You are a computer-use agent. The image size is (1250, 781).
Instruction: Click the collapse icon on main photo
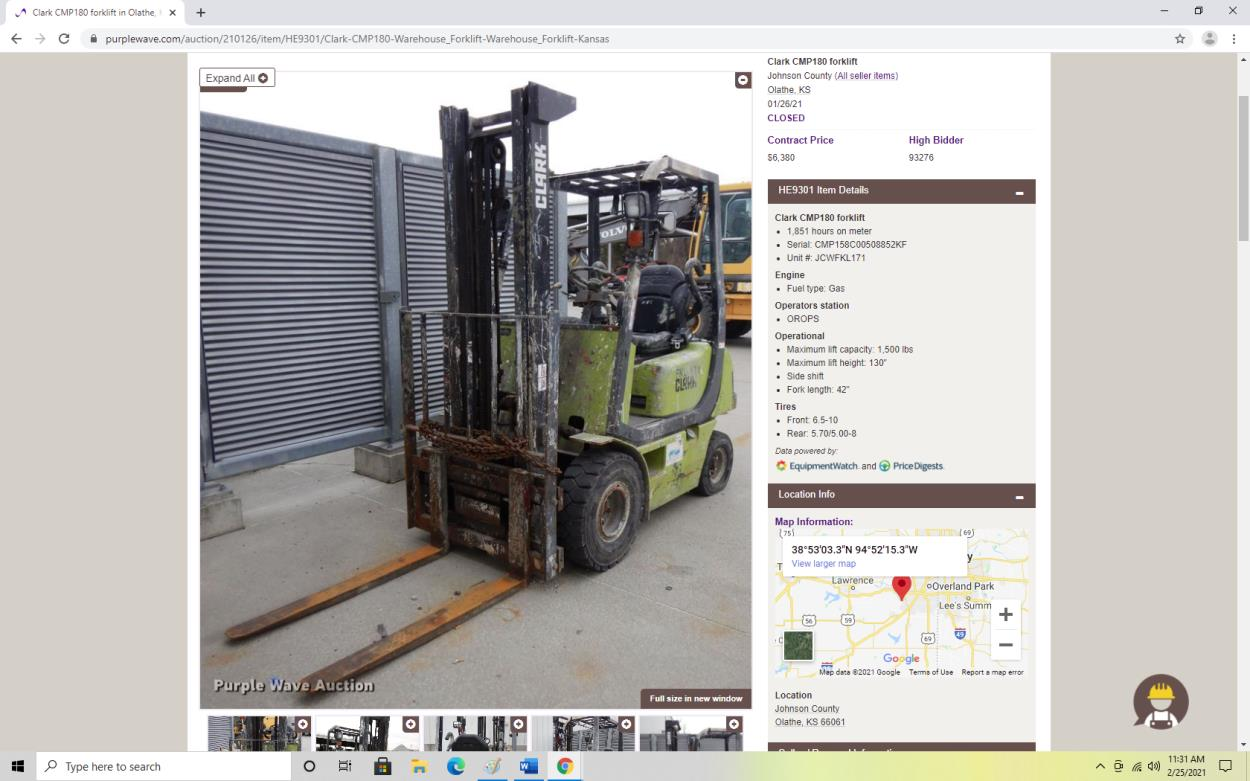tap(743, 80)
